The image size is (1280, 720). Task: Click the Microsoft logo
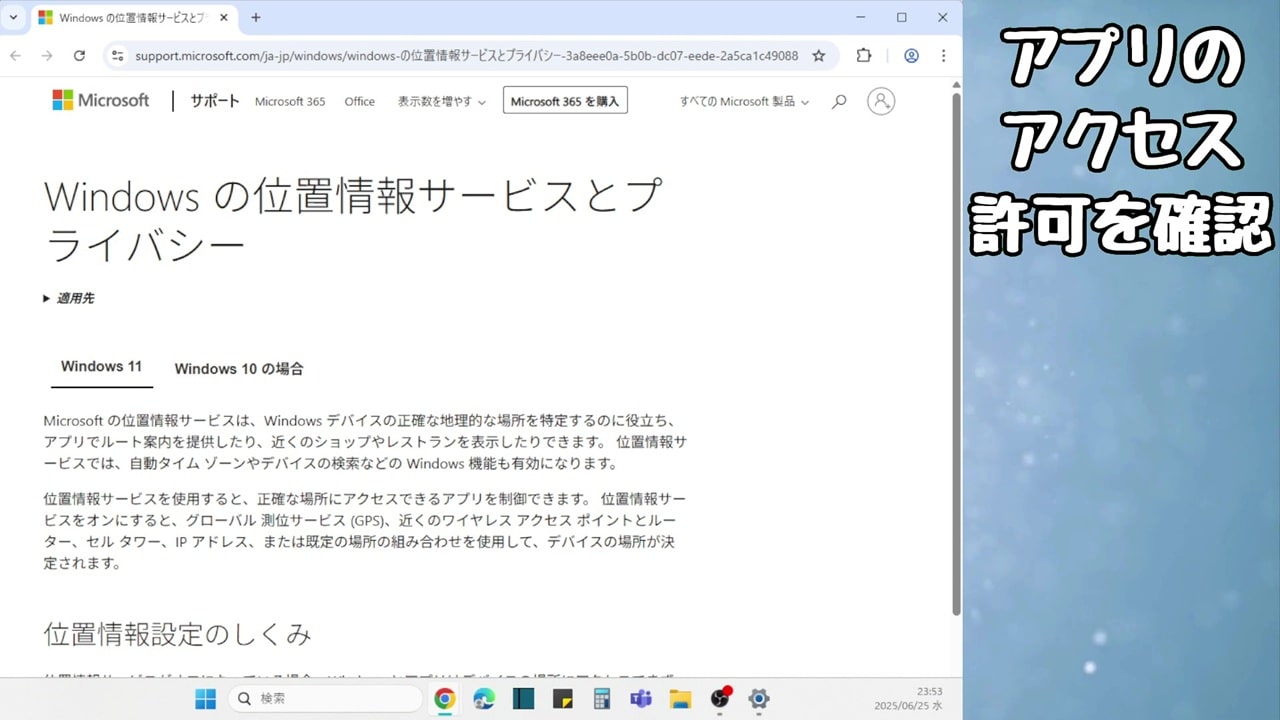pos(100,100)
